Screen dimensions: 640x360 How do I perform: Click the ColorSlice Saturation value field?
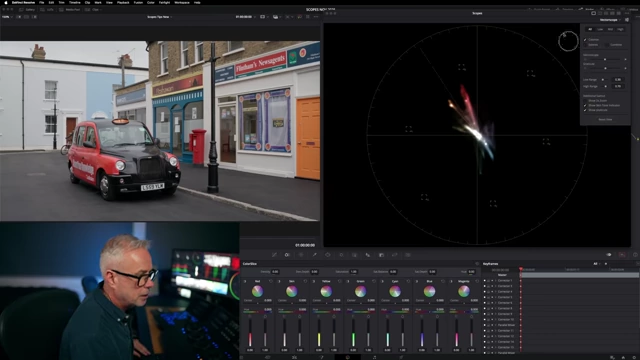point(354,271)
